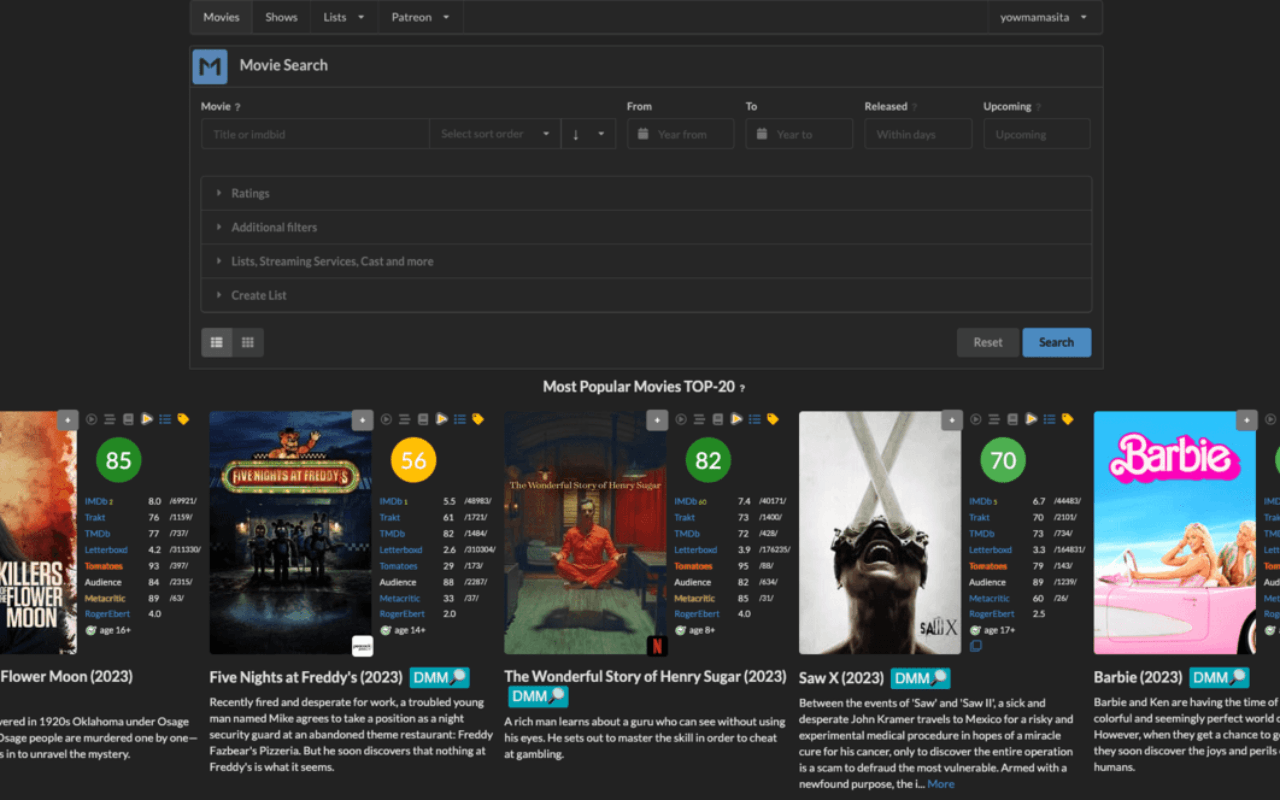Click DMM button under Henry Sugar title
Viewport: 1280px width, 800px height.
point(537,697)
